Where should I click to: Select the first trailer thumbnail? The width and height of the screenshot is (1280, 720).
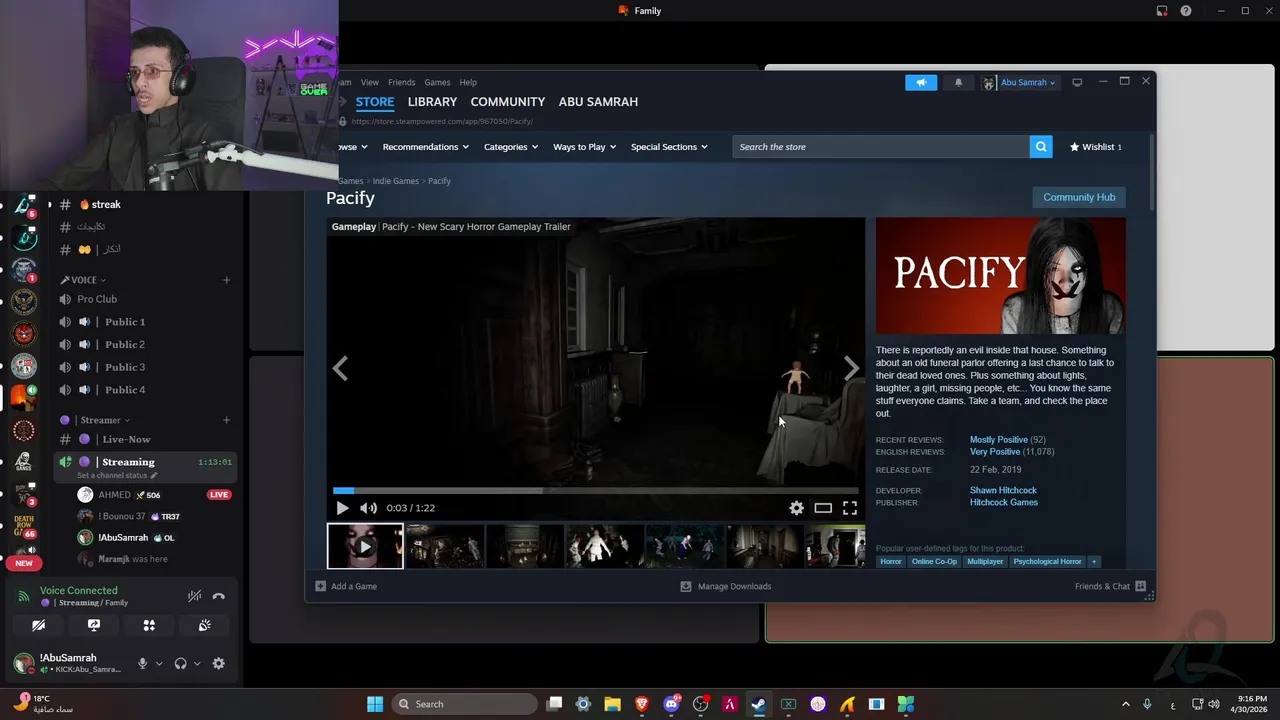click(365, 546)
